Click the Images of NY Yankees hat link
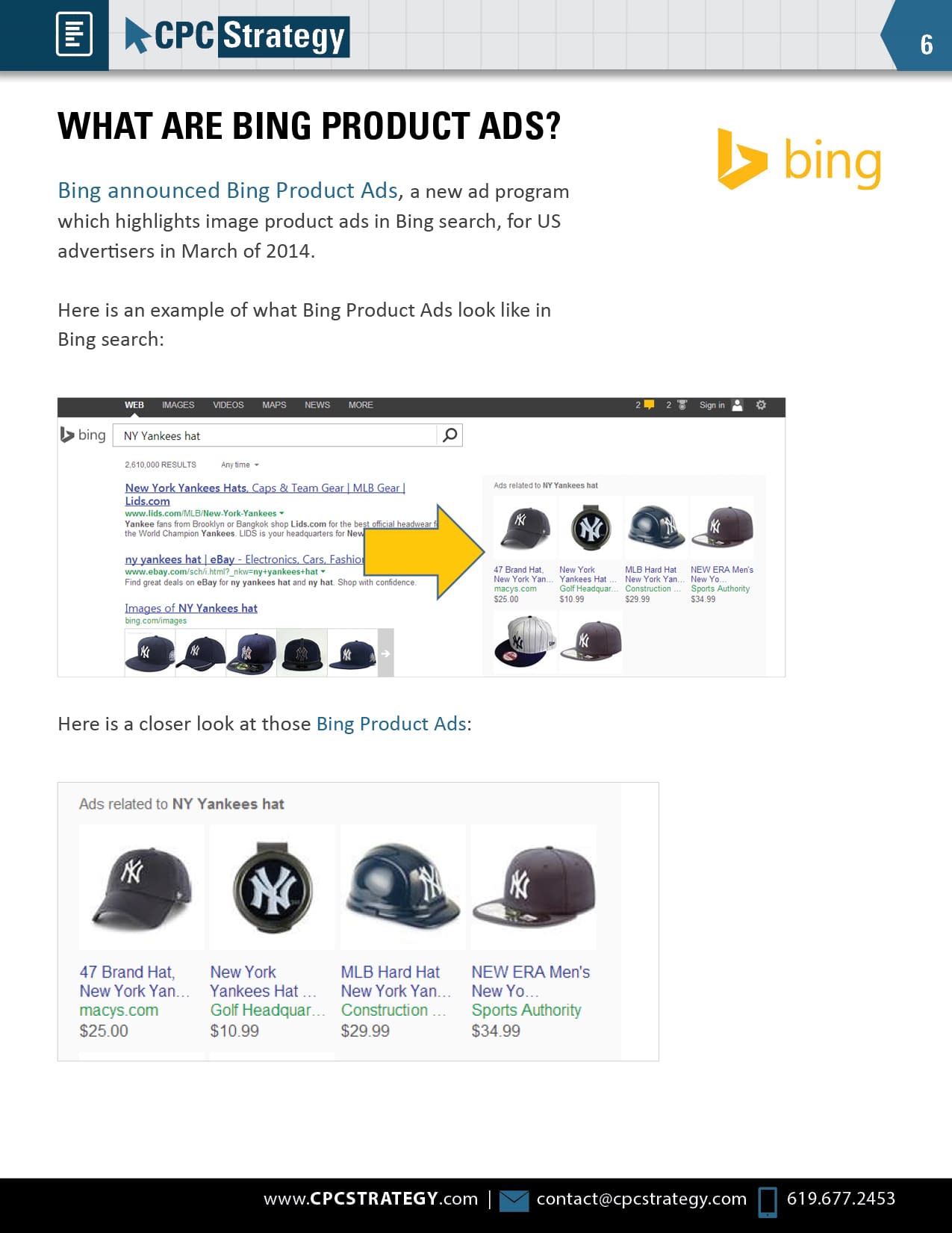 click(191, 608)
